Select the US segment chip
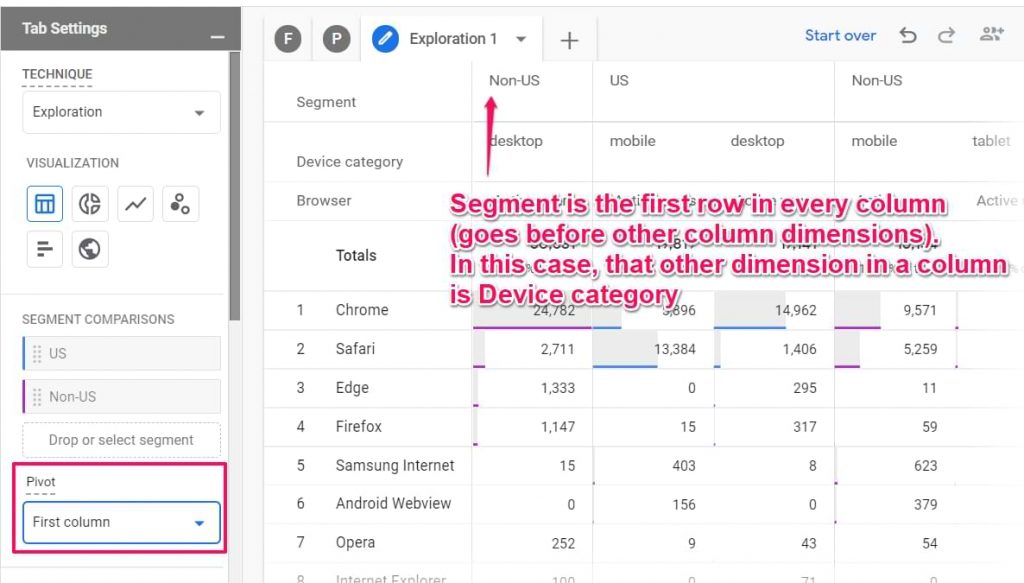 (x=120, y=353)
